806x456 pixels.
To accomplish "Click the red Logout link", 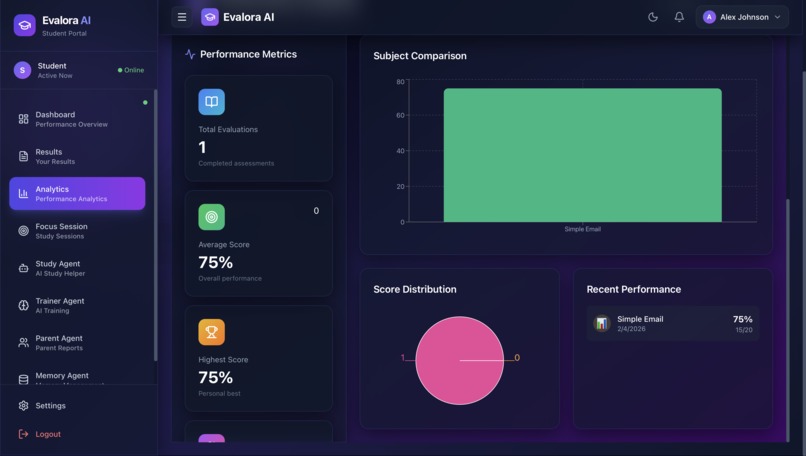I will click(48, 434).
